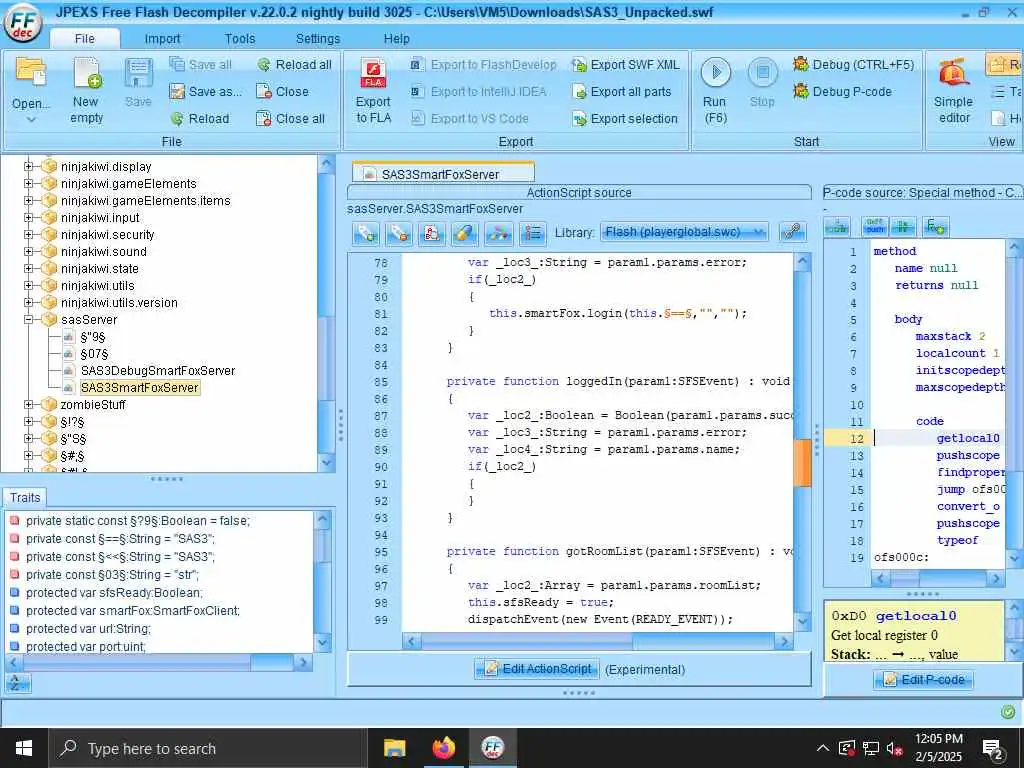Switch to the Tools ribbon tab
Screen dimensions: 1024x768
click(x=240, y=39)
